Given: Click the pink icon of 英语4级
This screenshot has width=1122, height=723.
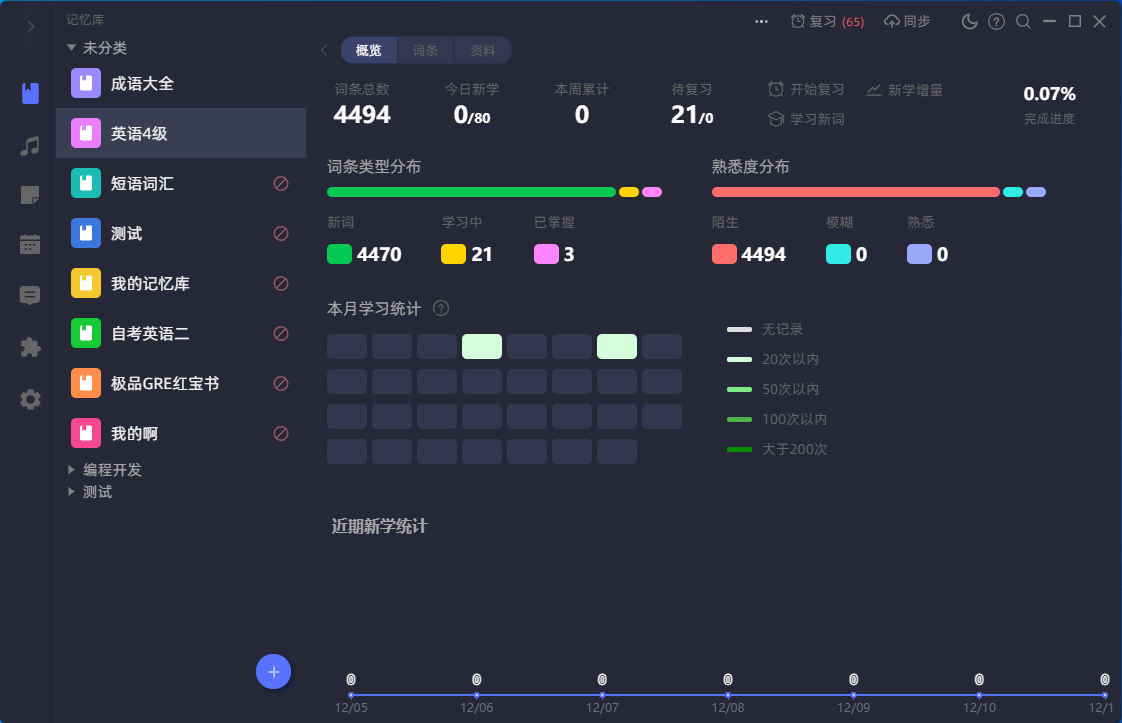Looking at the screenshot, I should pyautogui.click(x=86, y=133).
